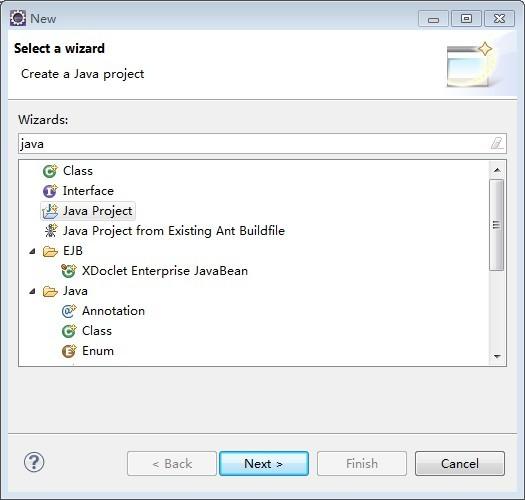
Task: Click the Next button
Action: (264, 463)
